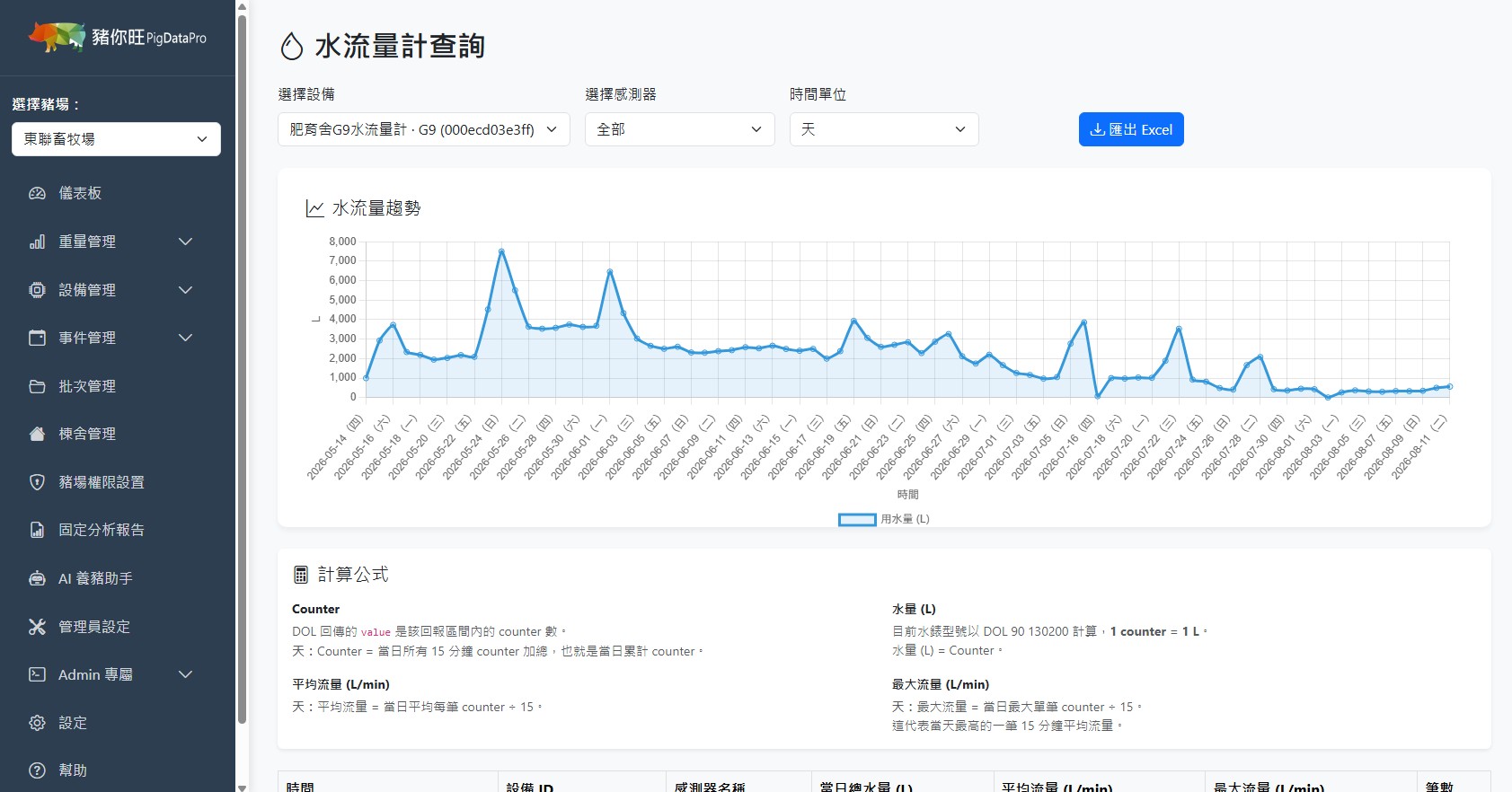Click the sidebar scrollbar up arrow
Image resolution: width=1512 pixels, height=792 pixels.
click(x=242, y=6)
